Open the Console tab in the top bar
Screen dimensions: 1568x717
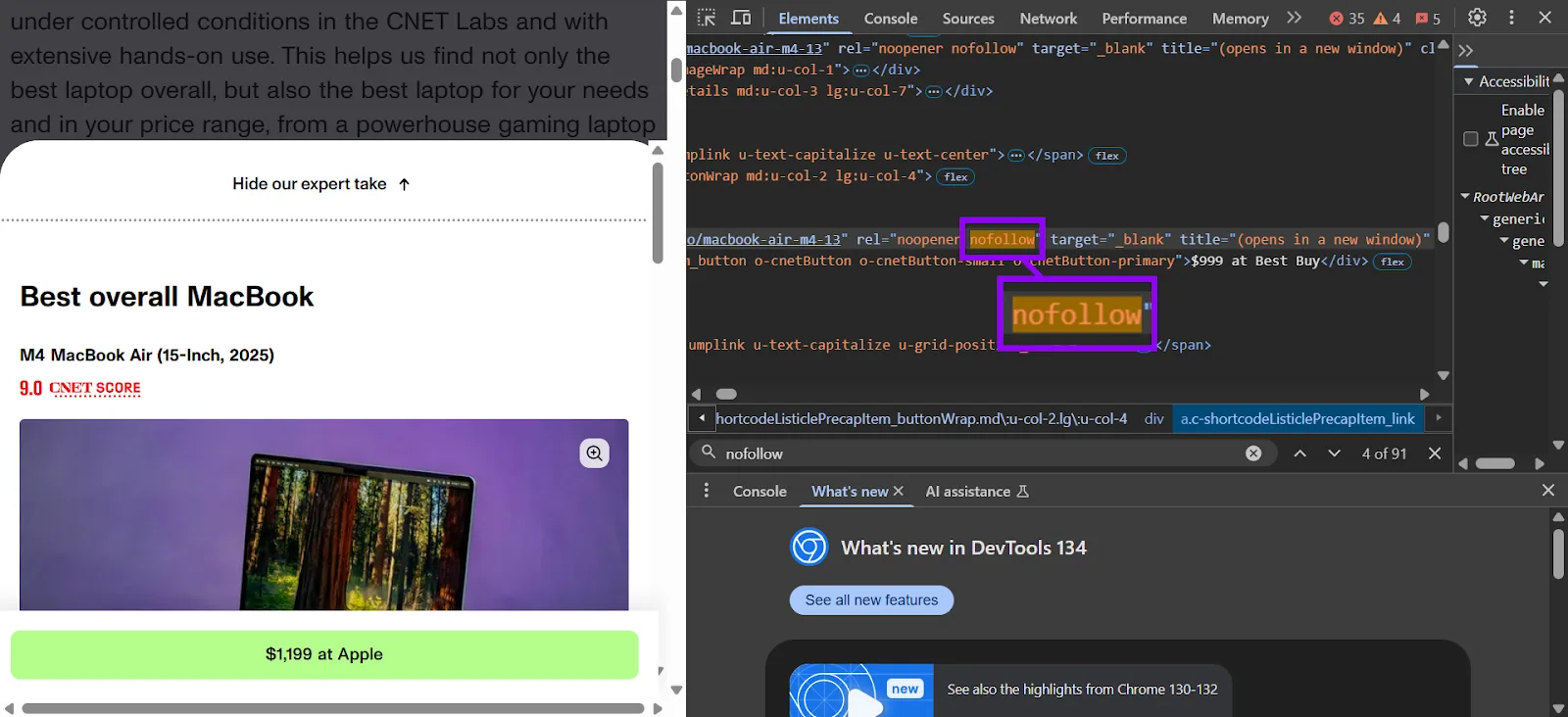coord(891,19)
